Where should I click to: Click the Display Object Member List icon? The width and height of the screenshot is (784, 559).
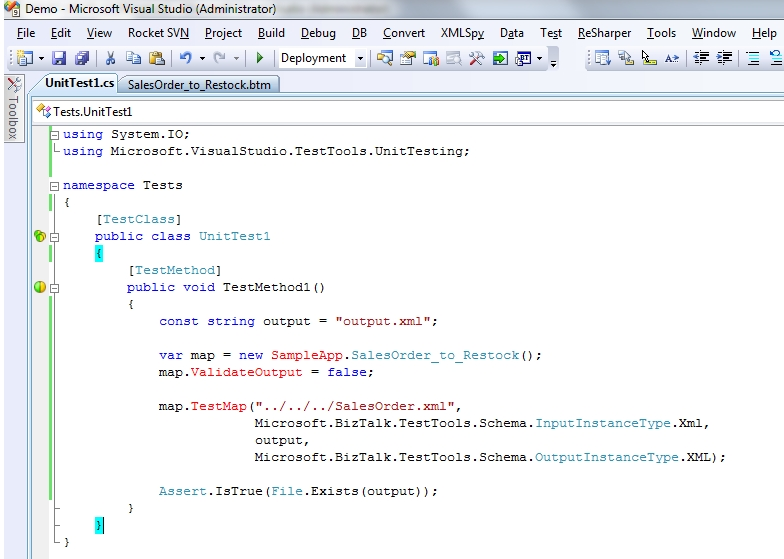tap(602, 58)
